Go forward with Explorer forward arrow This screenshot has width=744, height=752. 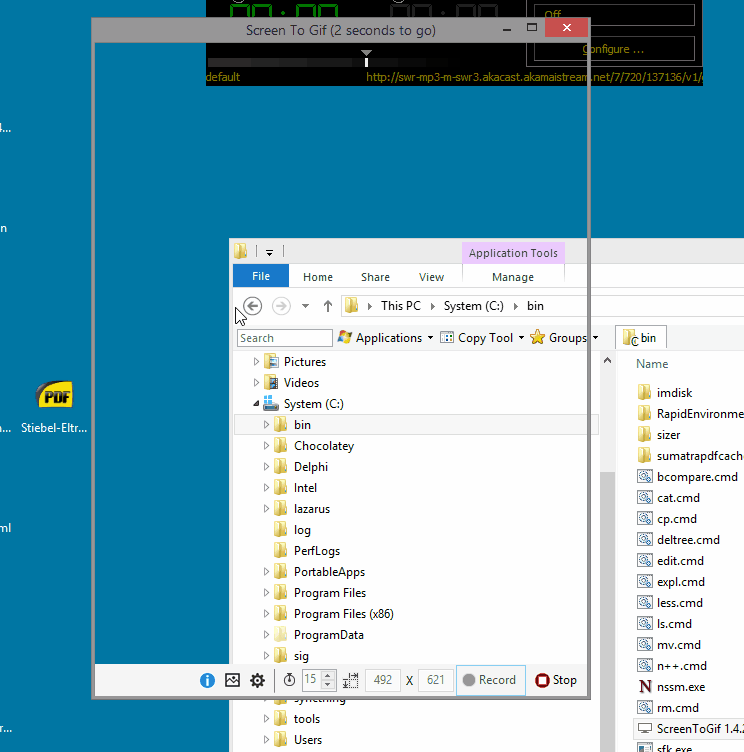281,306
